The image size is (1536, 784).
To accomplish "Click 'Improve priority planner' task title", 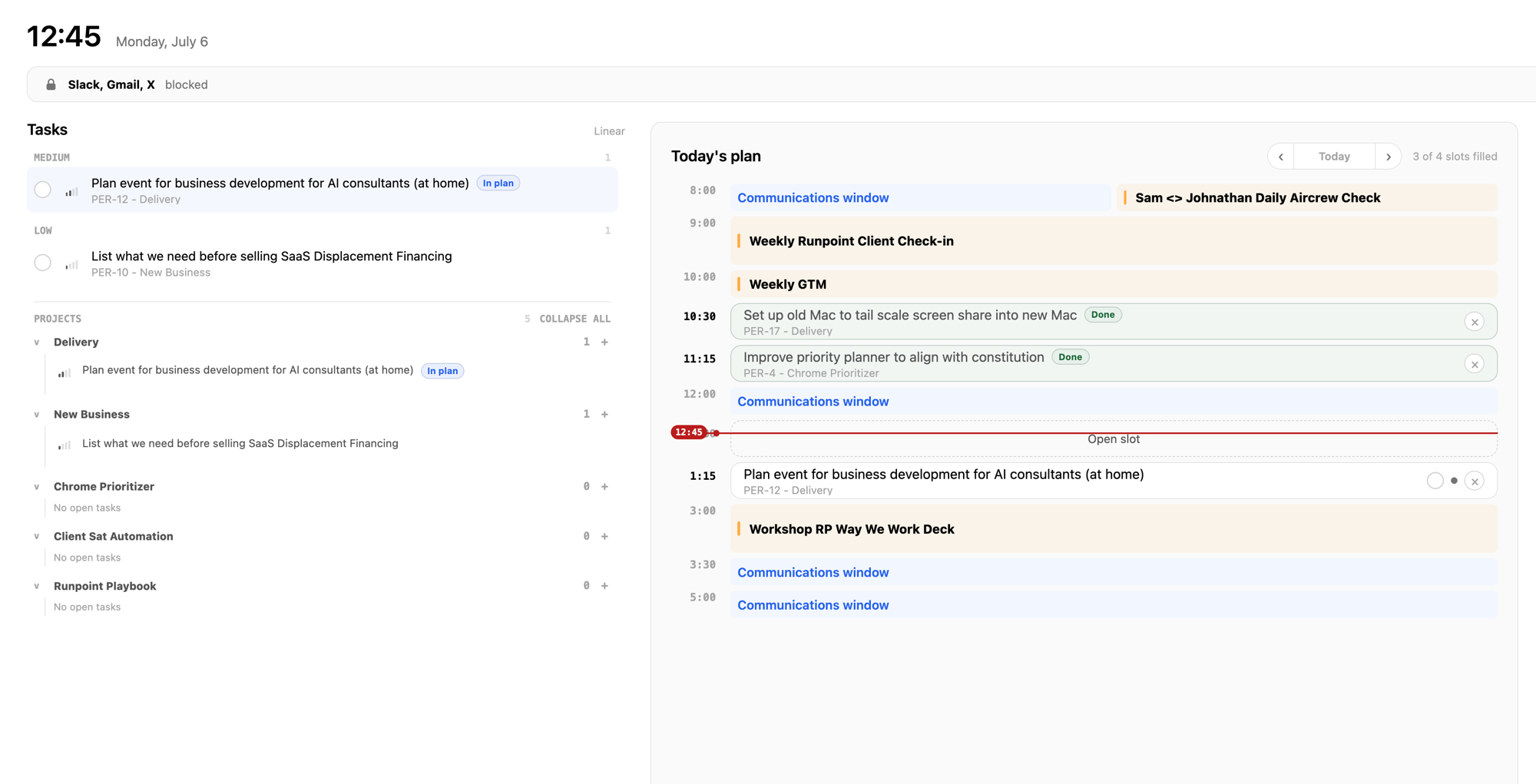I will (894, 357).
